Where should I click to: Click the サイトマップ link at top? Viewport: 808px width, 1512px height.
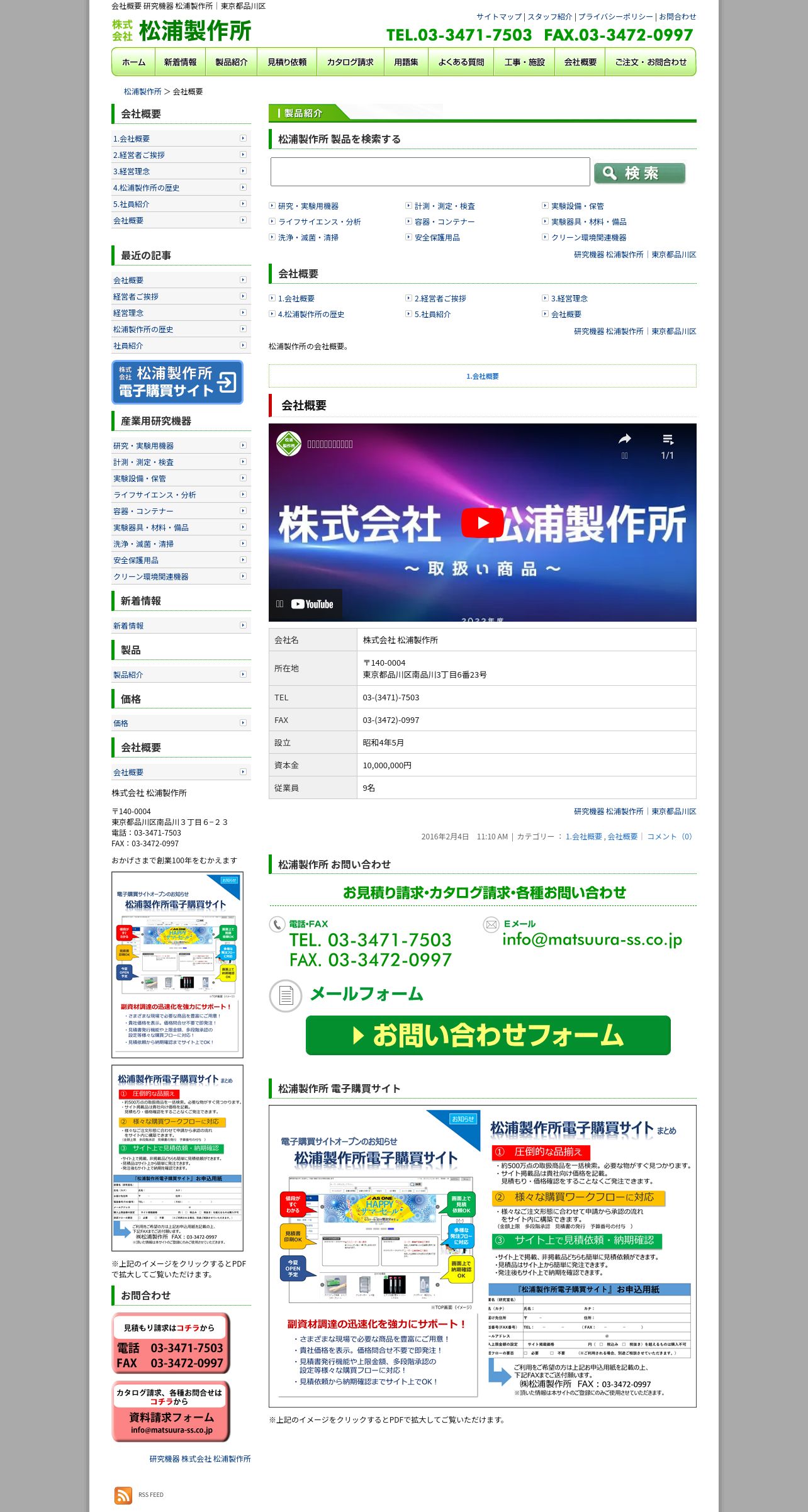click(x=499, y=17)
